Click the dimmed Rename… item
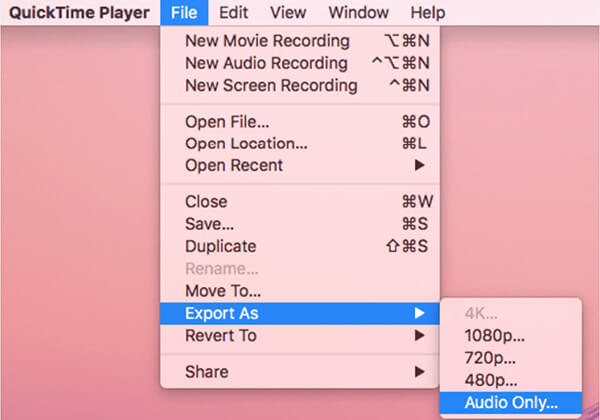This screenshot has width=600, height=420. (300, 269)
